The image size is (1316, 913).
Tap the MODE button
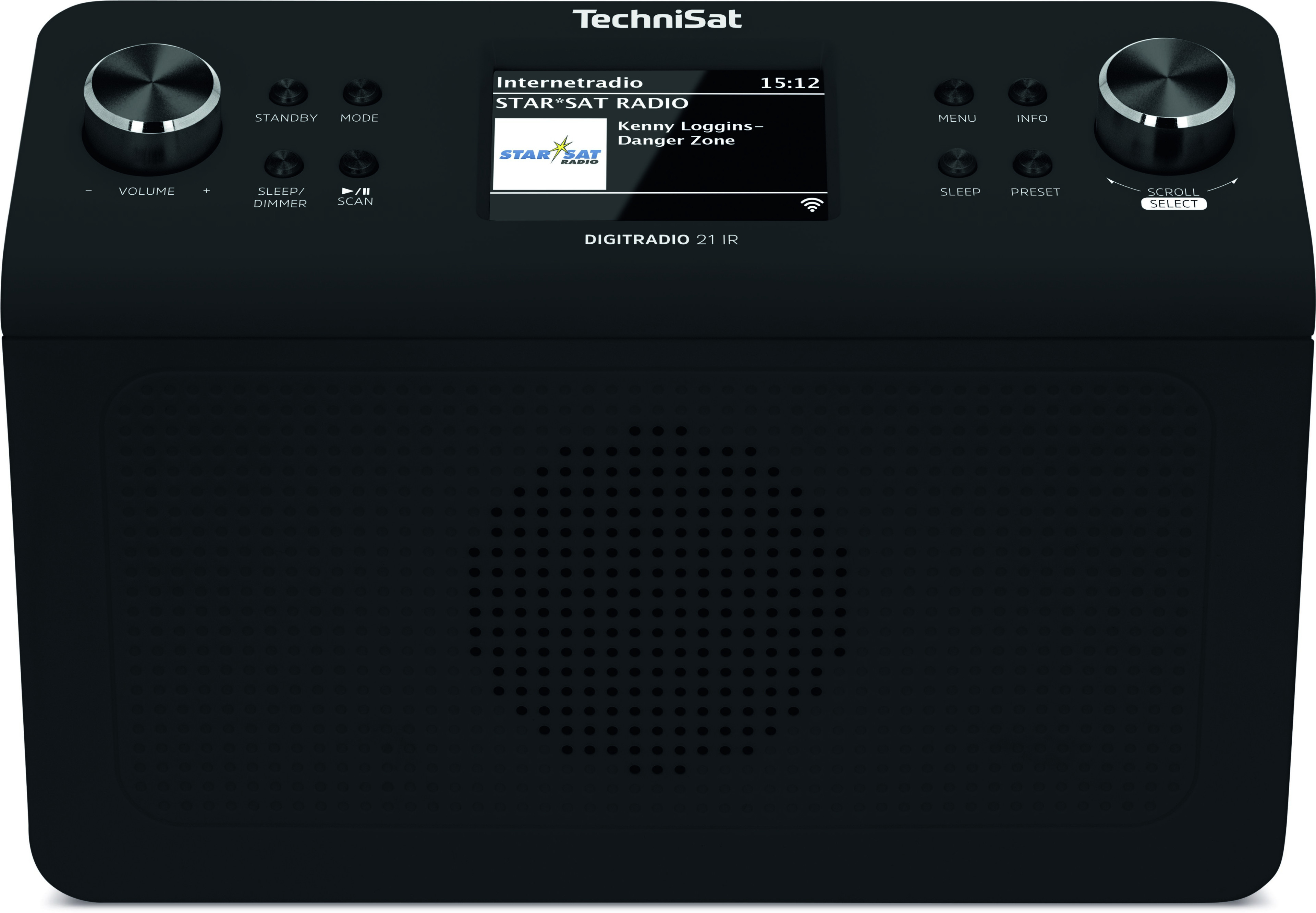362,92
